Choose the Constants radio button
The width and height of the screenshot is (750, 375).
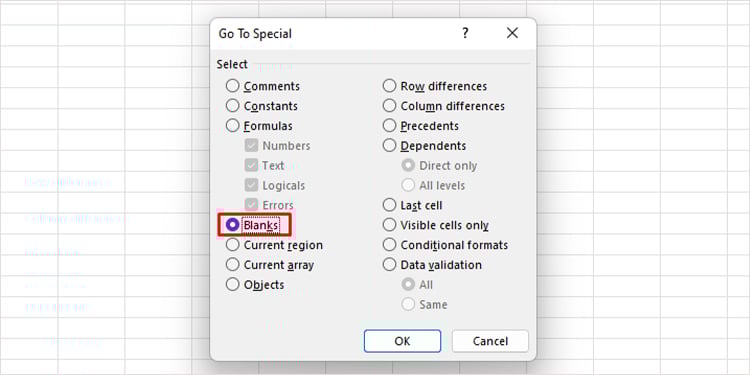coord(262,106)
